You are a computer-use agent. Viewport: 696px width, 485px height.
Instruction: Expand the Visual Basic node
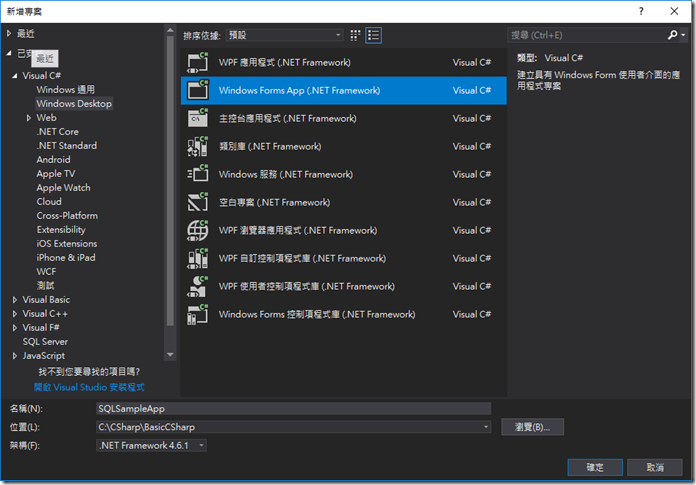pos(15,300)
